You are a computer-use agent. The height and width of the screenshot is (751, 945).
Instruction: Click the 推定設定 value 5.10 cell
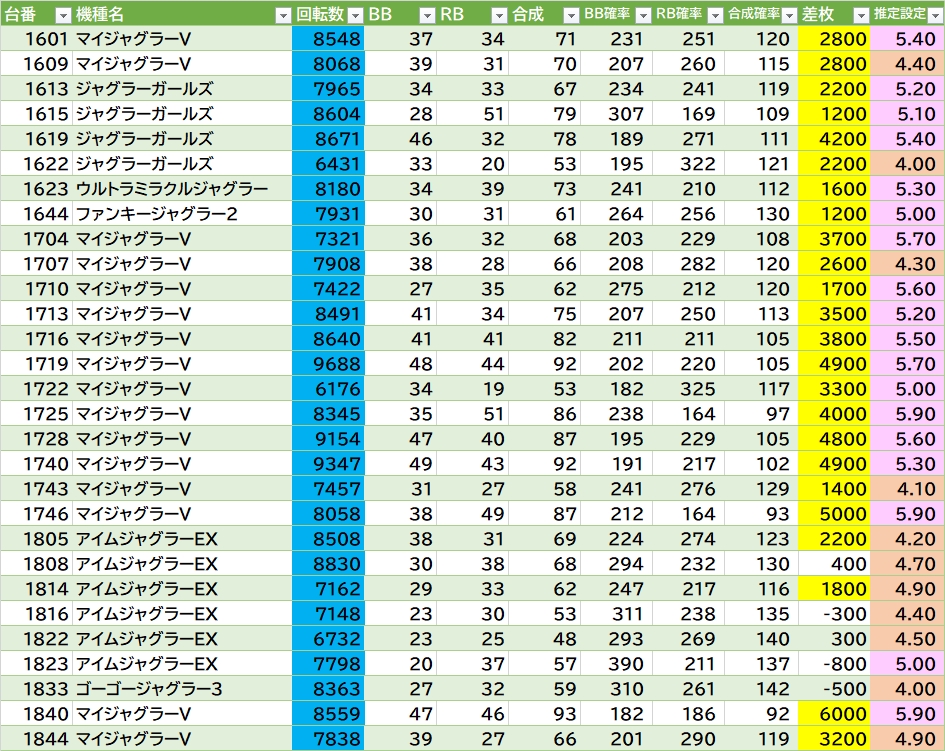click(x=908, y=114)
